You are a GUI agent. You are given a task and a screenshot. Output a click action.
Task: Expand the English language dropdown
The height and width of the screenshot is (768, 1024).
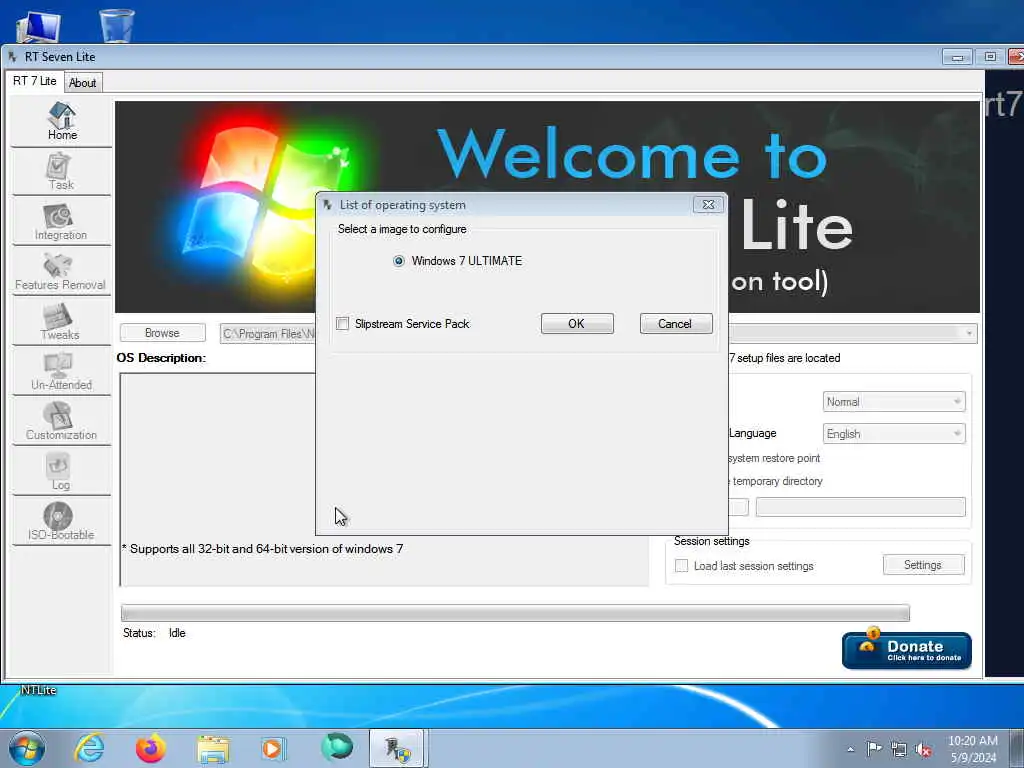(893, 434)
